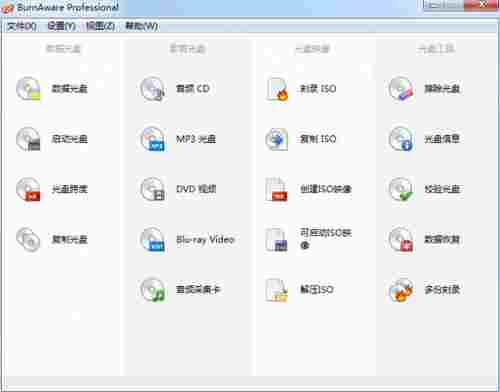Launch the Blu-ray Video icon
The width and height of the screenshot is (500, 392).
(x=153, y=239)
